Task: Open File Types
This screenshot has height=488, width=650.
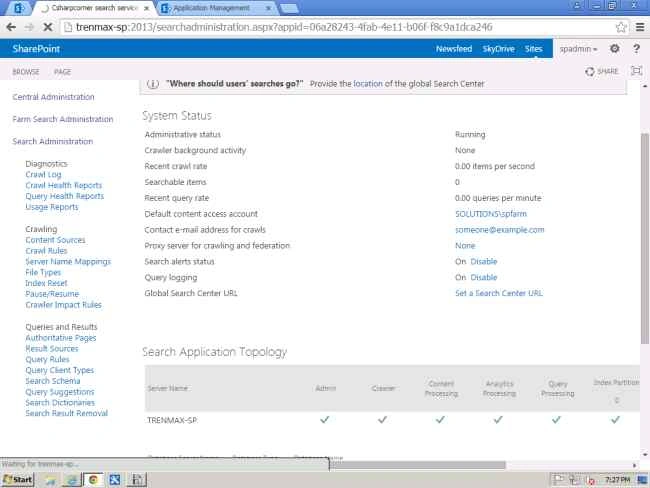Action: point(43,272)
